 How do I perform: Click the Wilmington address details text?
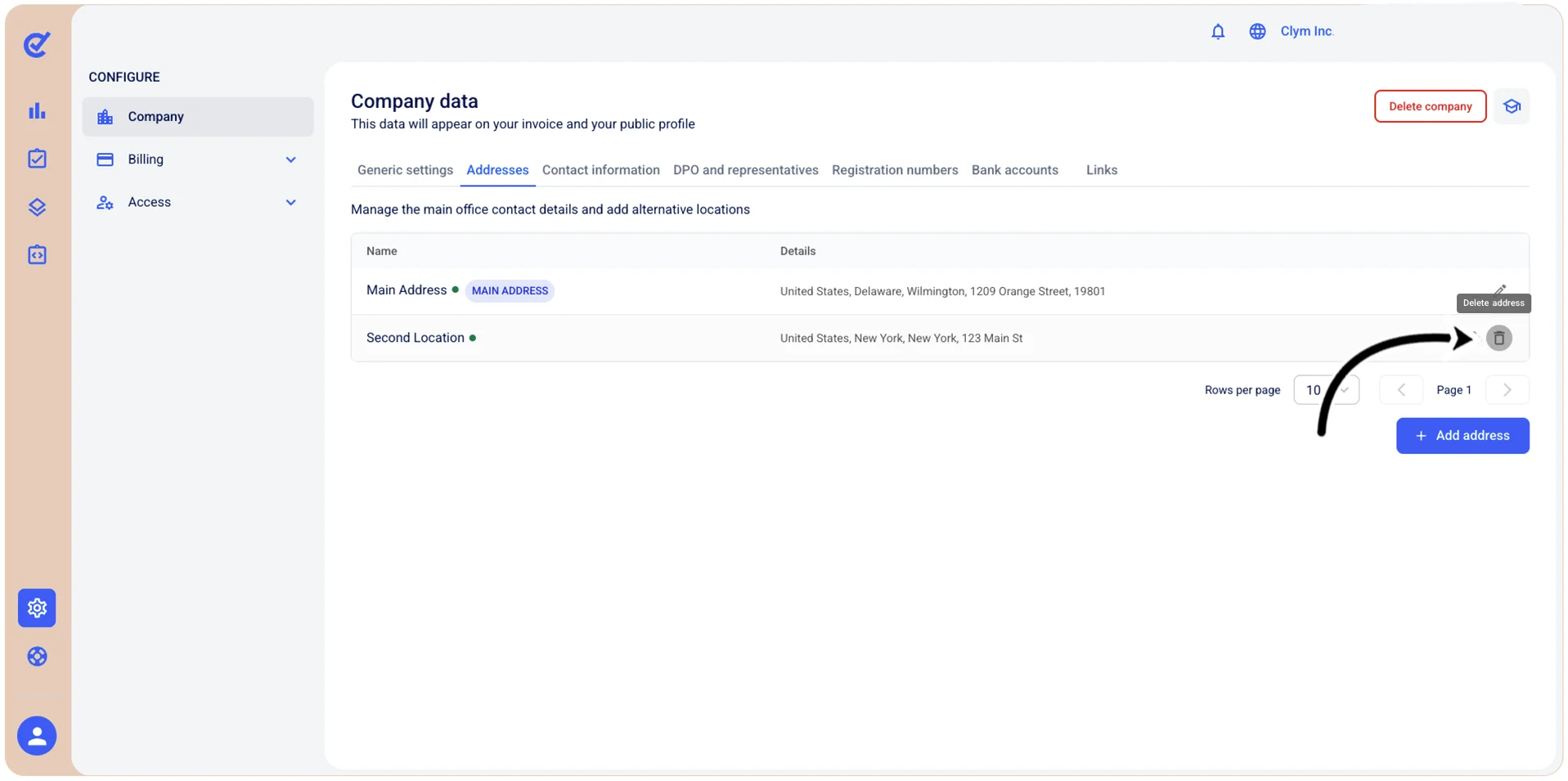pyautogui.click(x=942, y=291)
